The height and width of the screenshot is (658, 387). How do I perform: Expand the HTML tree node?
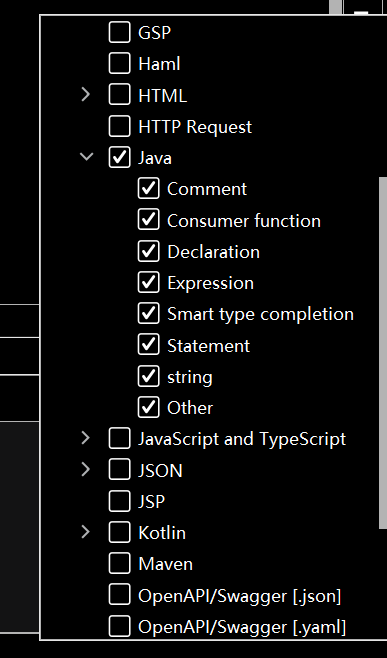click(86, 95)
